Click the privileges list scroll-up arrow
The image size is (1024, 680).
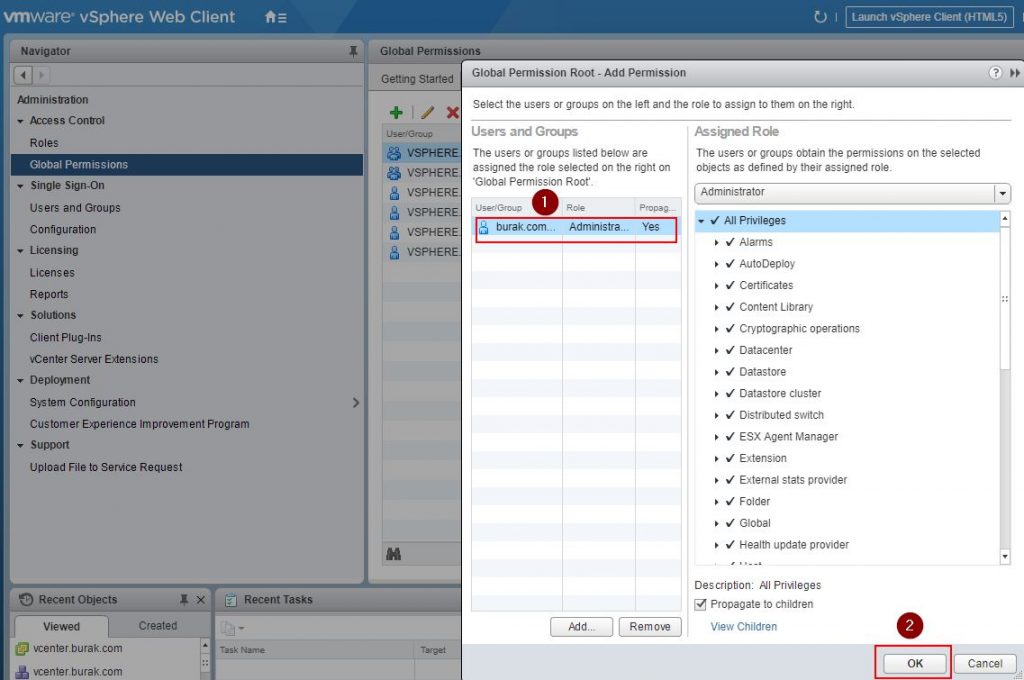coord(1004,218)
